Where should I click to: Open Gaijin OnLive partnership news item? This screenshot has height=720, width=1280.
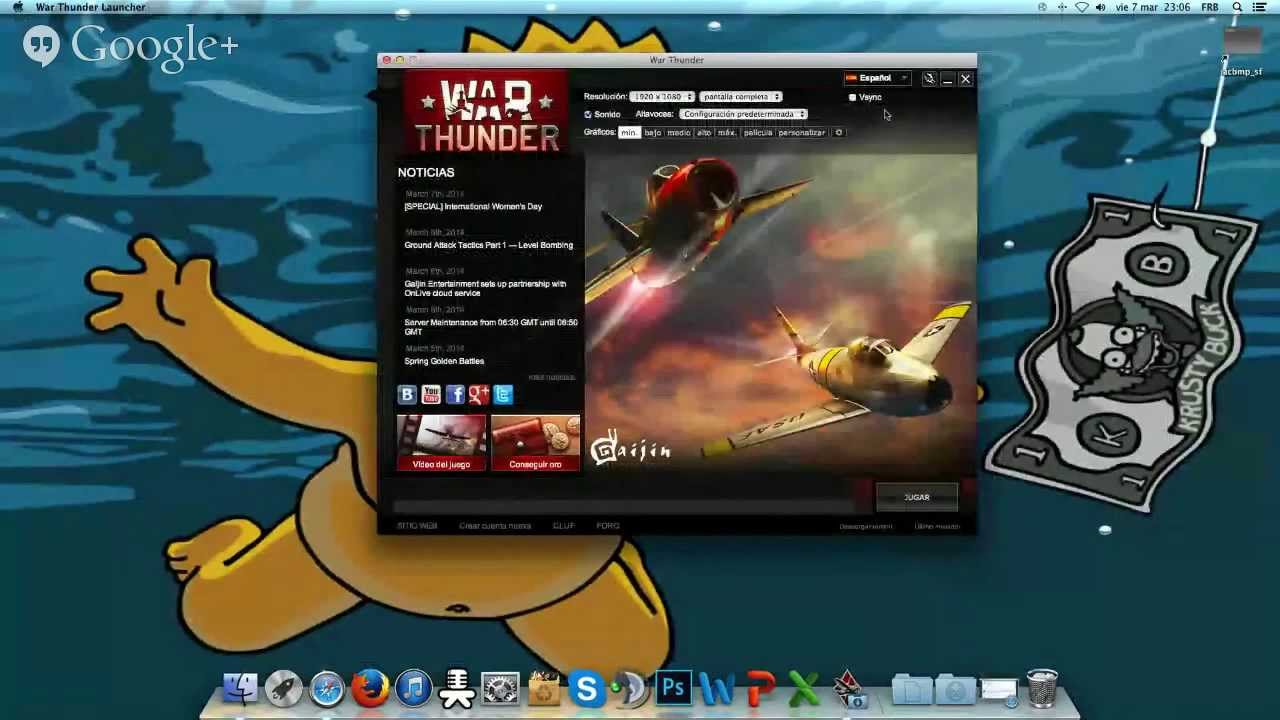[485, 288]
